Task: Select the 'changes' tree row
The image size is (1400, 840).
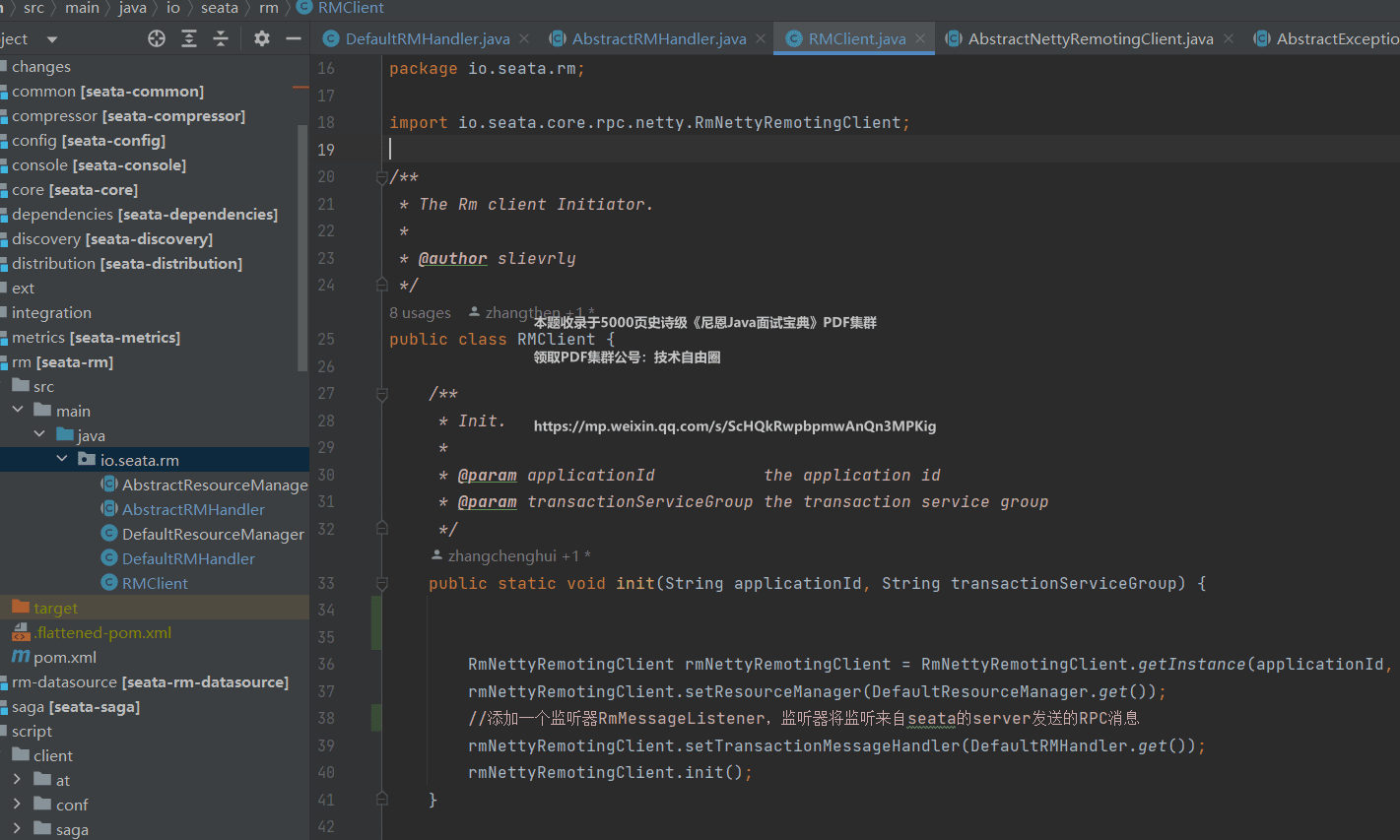Action: pyautogui.click(x=154, y=66)
